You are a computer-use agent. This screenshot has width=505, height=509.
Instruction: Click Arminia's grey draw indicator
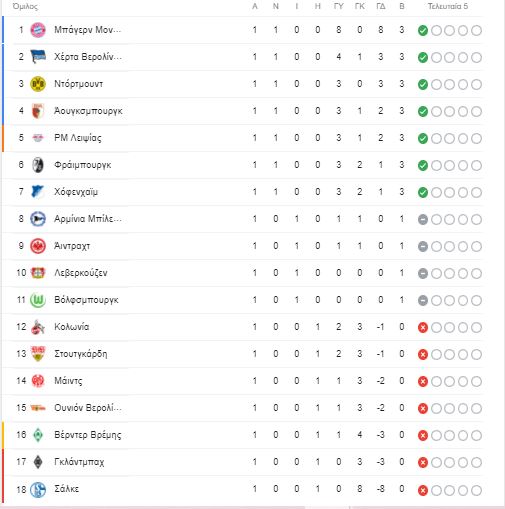click(423, 220)
